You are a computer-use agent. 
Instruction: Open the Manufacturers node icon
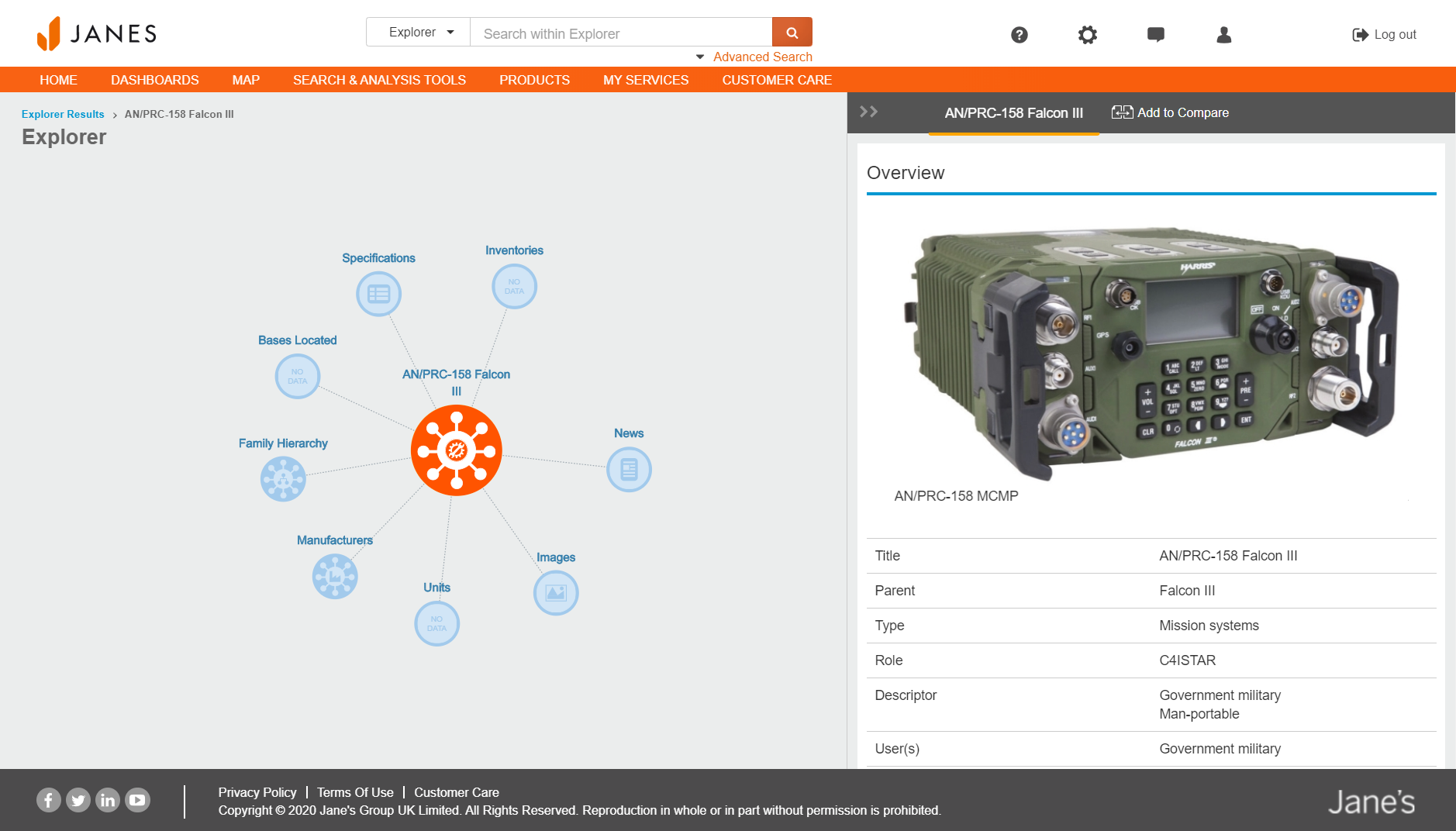[x=335, y=576]
